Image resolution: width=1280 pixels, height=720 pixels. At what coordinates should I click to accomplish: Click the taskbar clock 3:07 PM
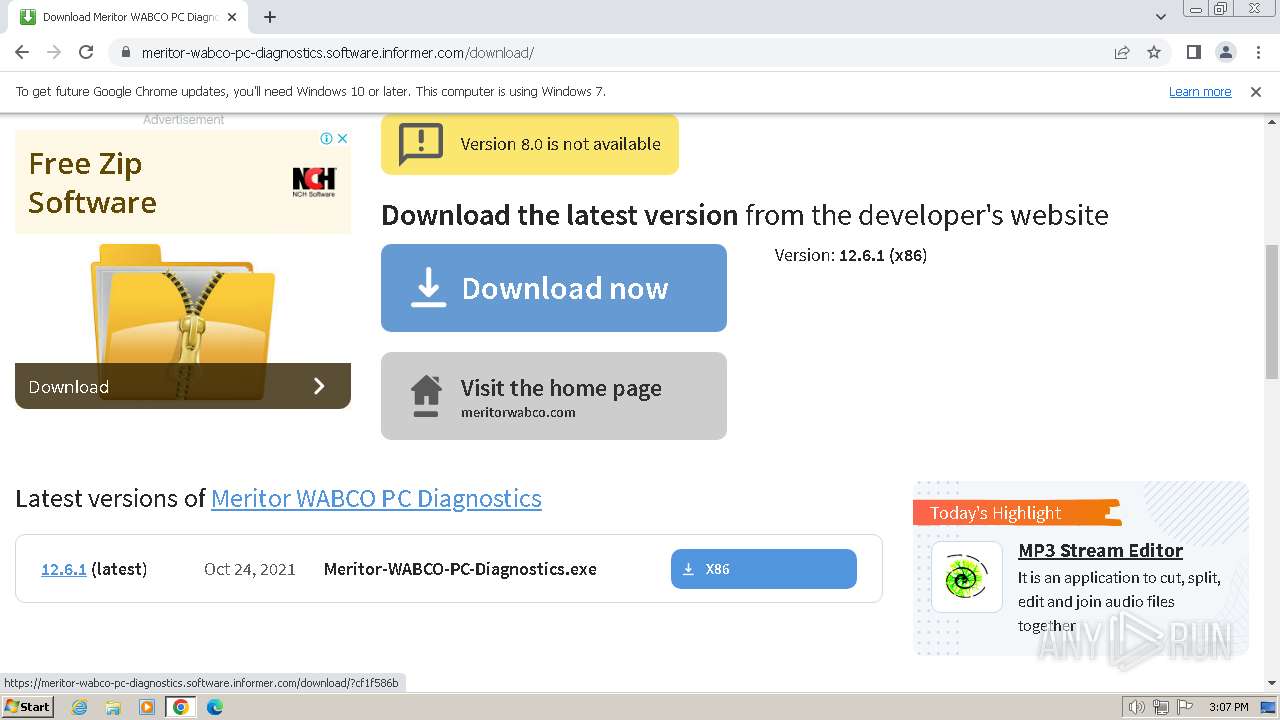point(1228,707)
